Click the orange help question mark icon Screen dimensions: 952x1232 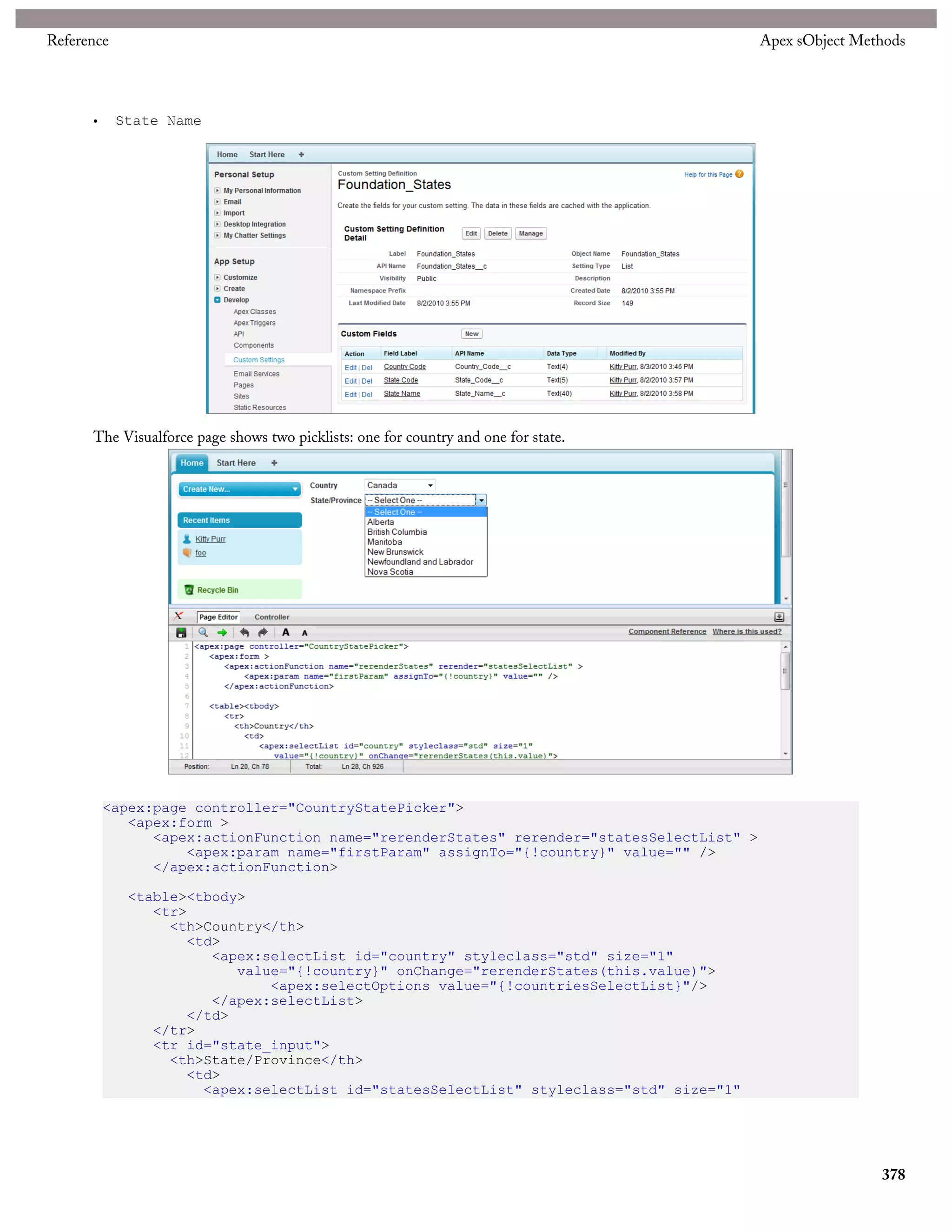point(740,174)
